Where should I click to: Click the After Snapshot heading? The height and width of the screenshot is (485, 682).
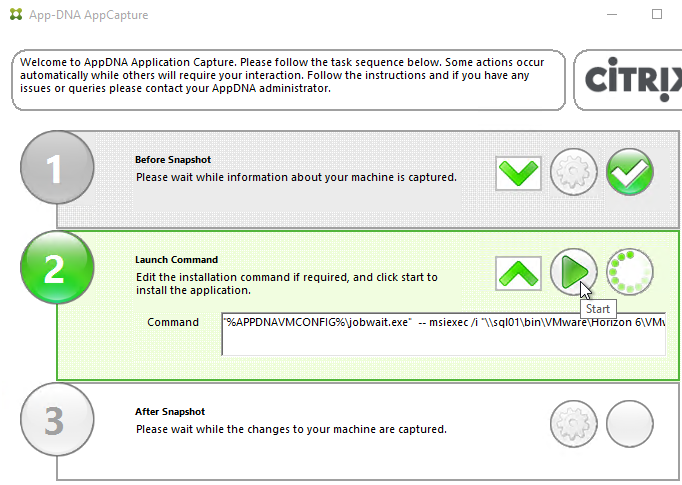170,411
